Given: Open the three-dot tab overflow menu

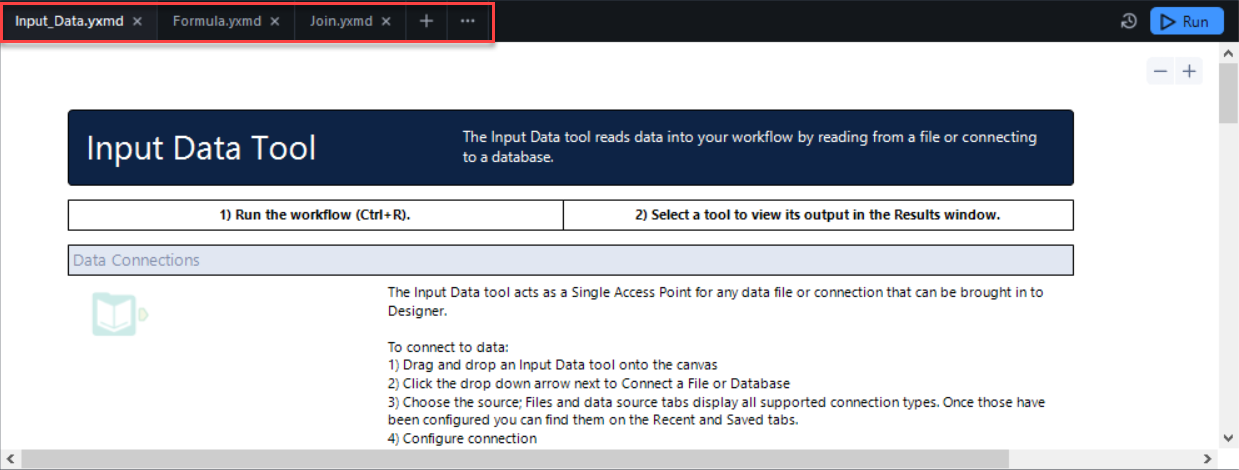Looking at the screenshot, I should click(468, 21).
